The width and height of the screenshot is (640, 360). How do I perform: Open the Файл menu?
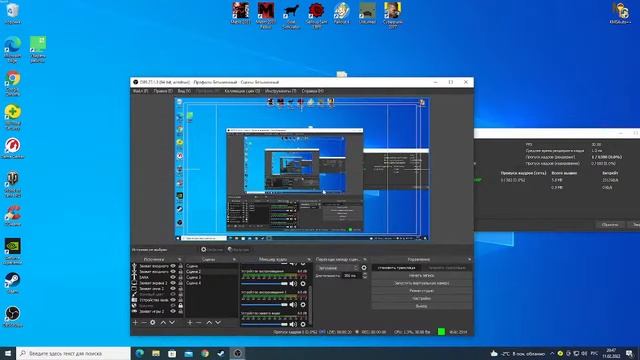[140, 91]
